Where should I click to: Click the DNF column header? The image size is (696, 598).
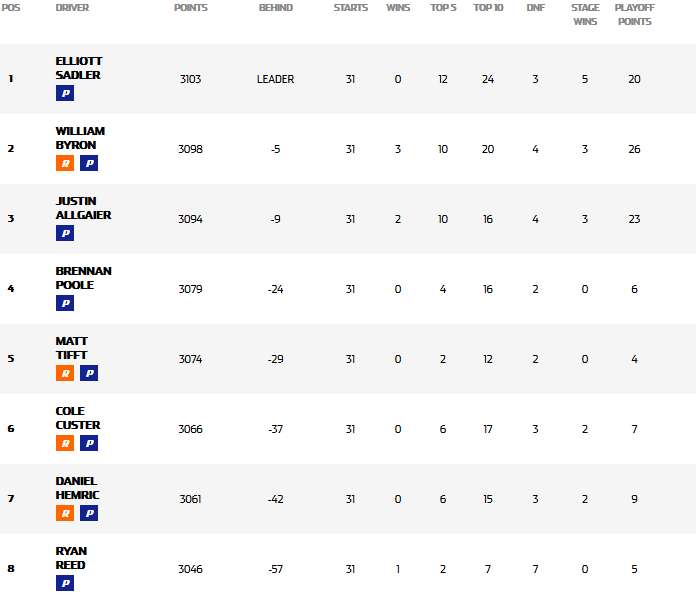[x=535, y=8]
